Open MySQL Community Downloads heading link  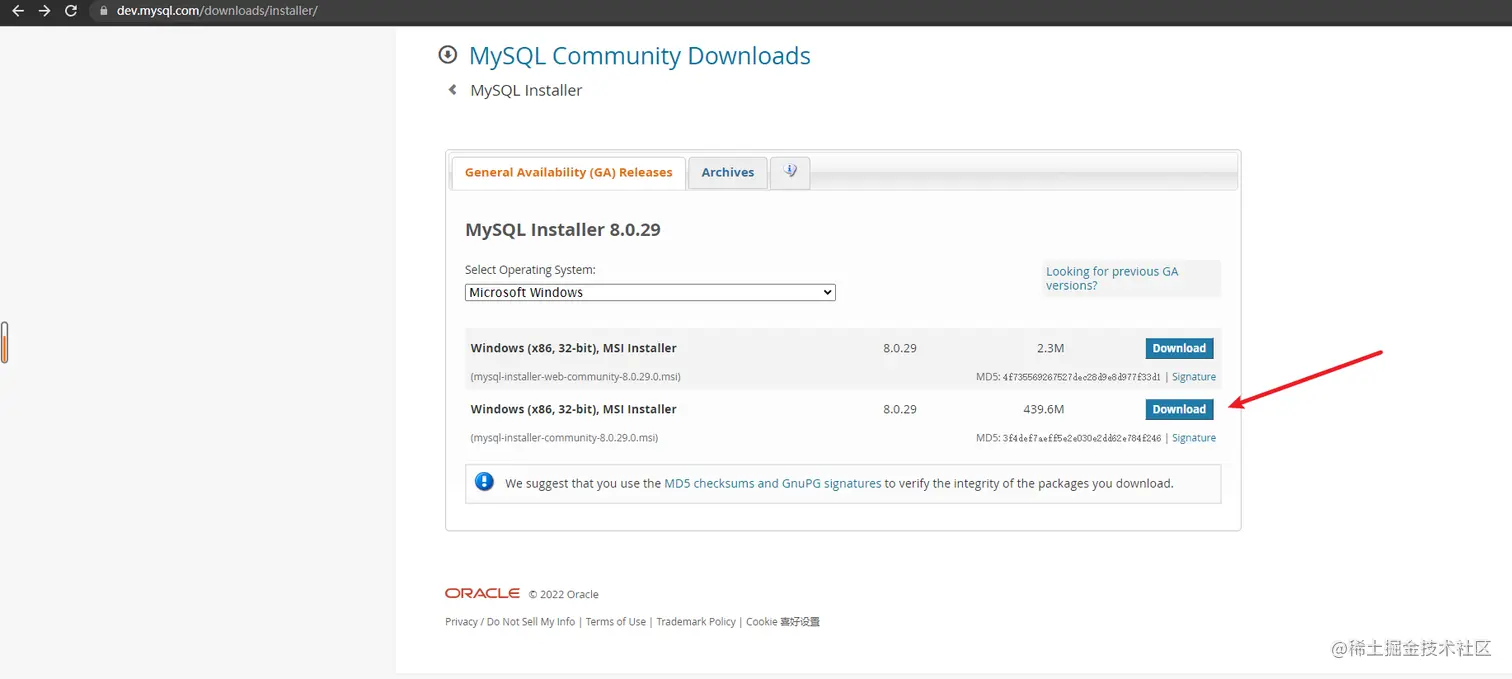click(639, 56)
